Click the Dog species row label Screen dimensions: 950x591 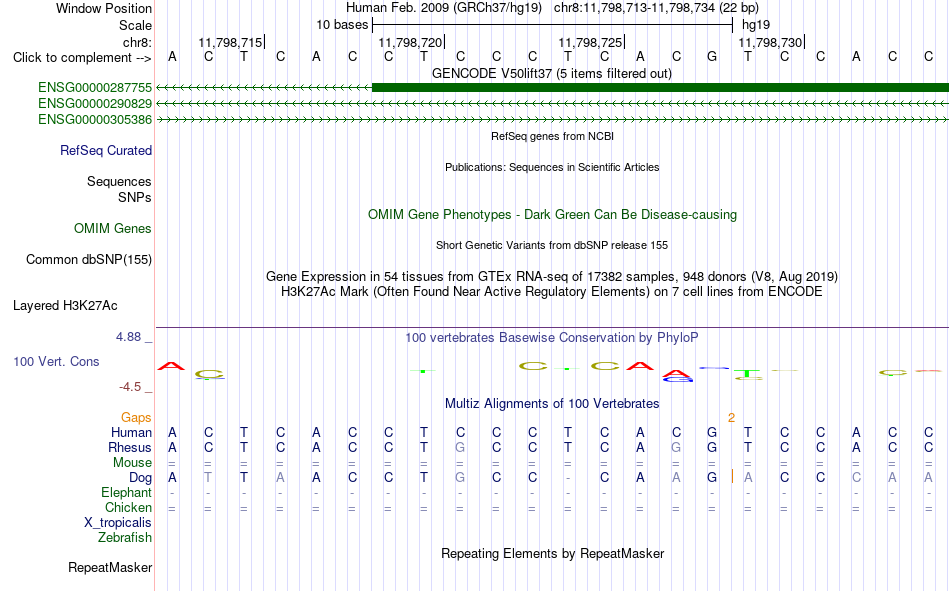coord(140,478)
